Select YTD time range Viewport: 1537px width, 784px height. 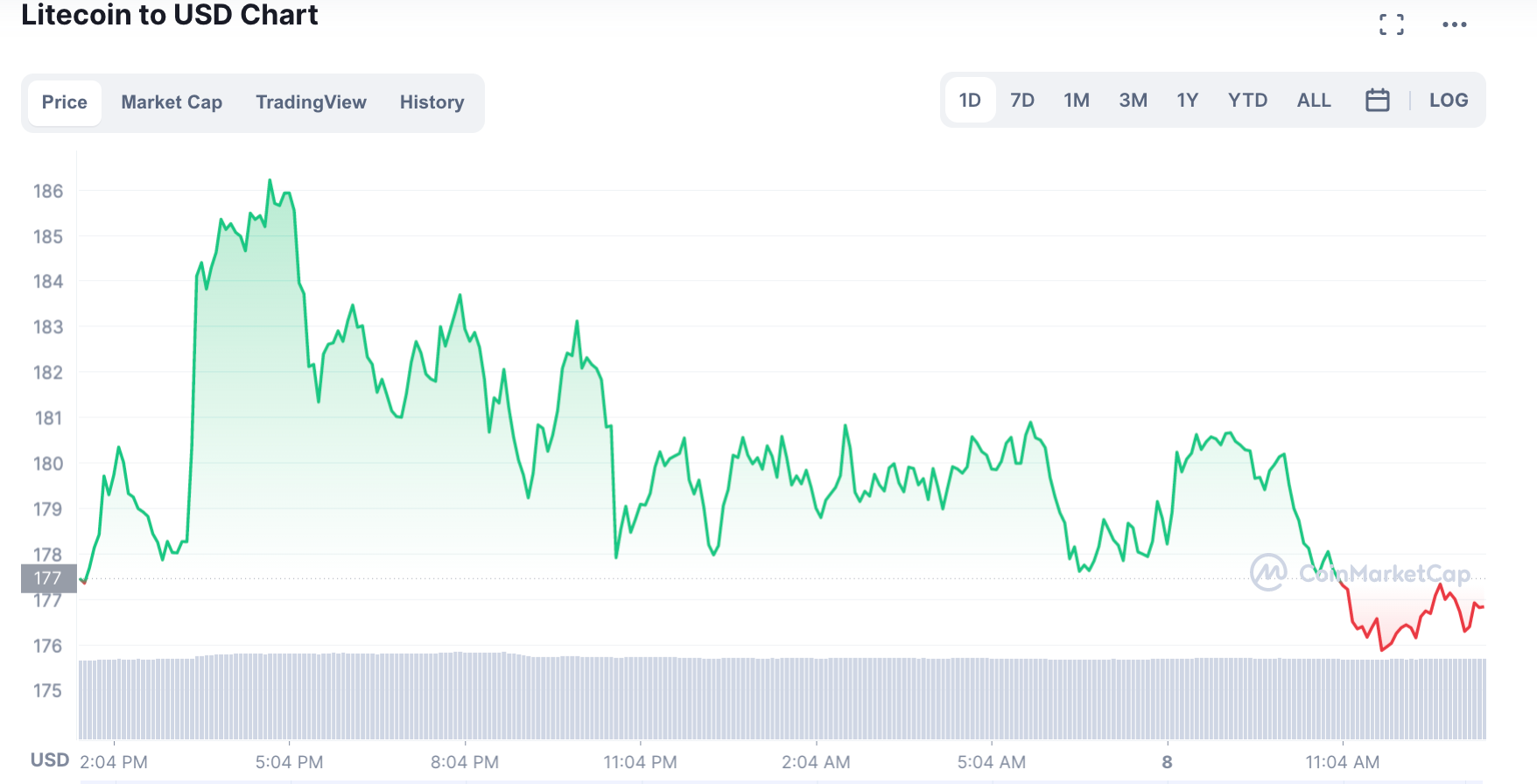point(1247,100)
